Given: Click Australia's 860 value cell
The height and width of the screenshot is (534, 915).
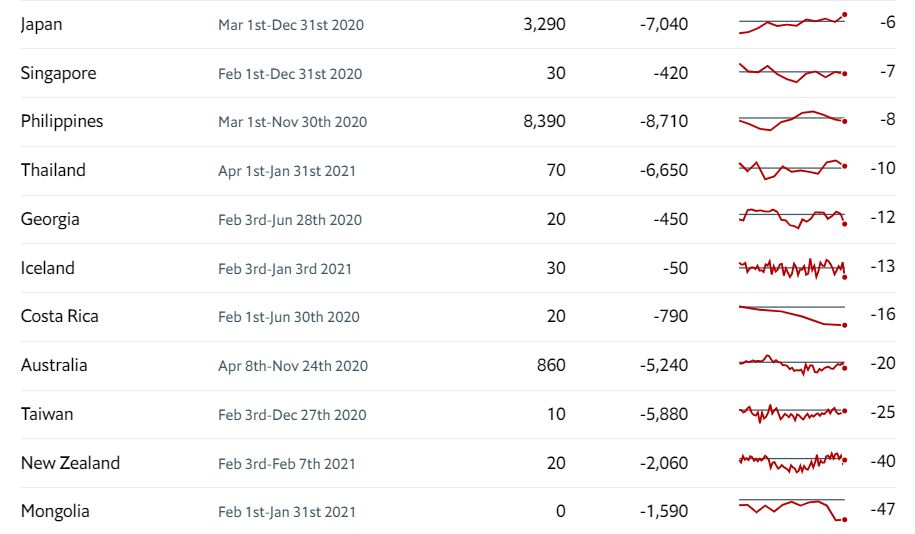Looking at the screenshot, I should 551,365.
